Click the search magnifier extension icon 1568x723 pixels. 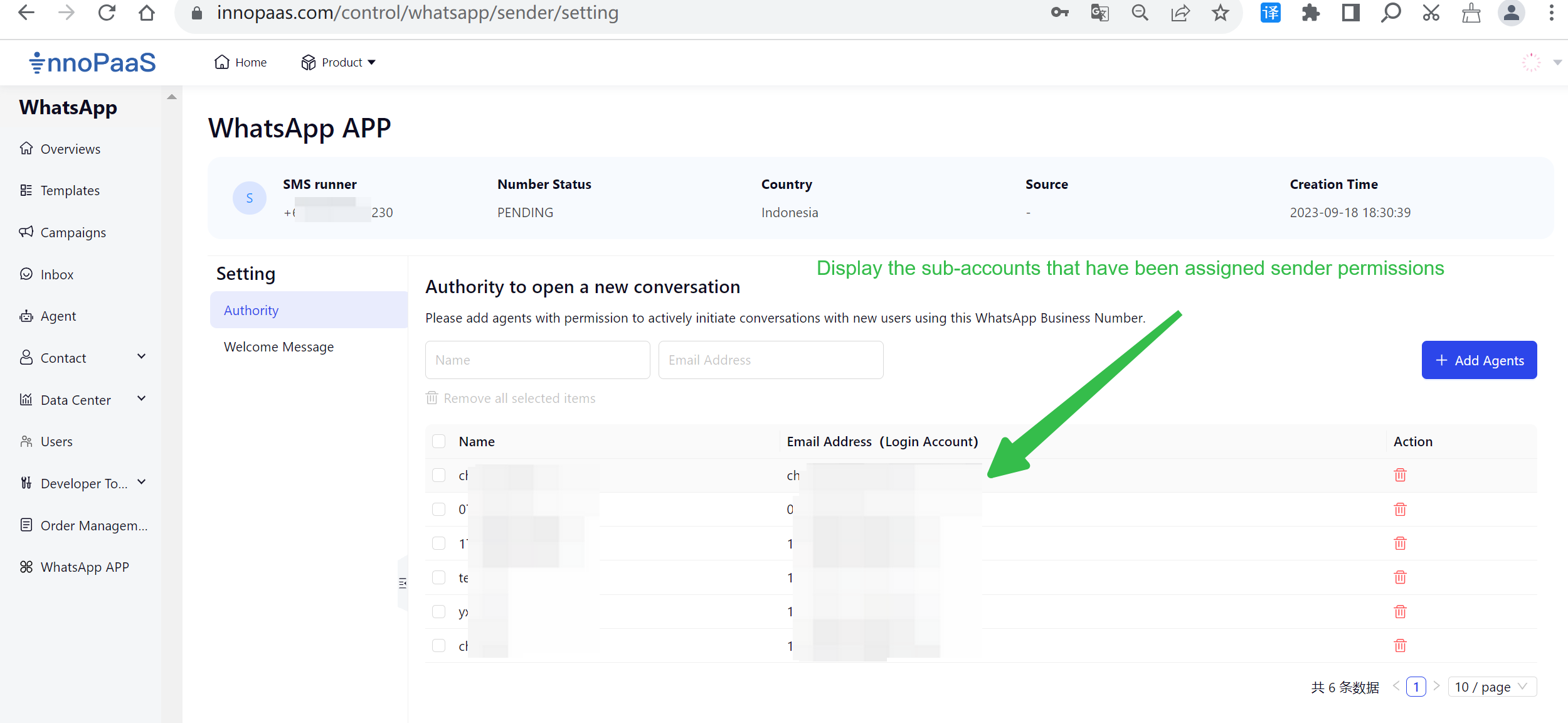pos(1391,13)
